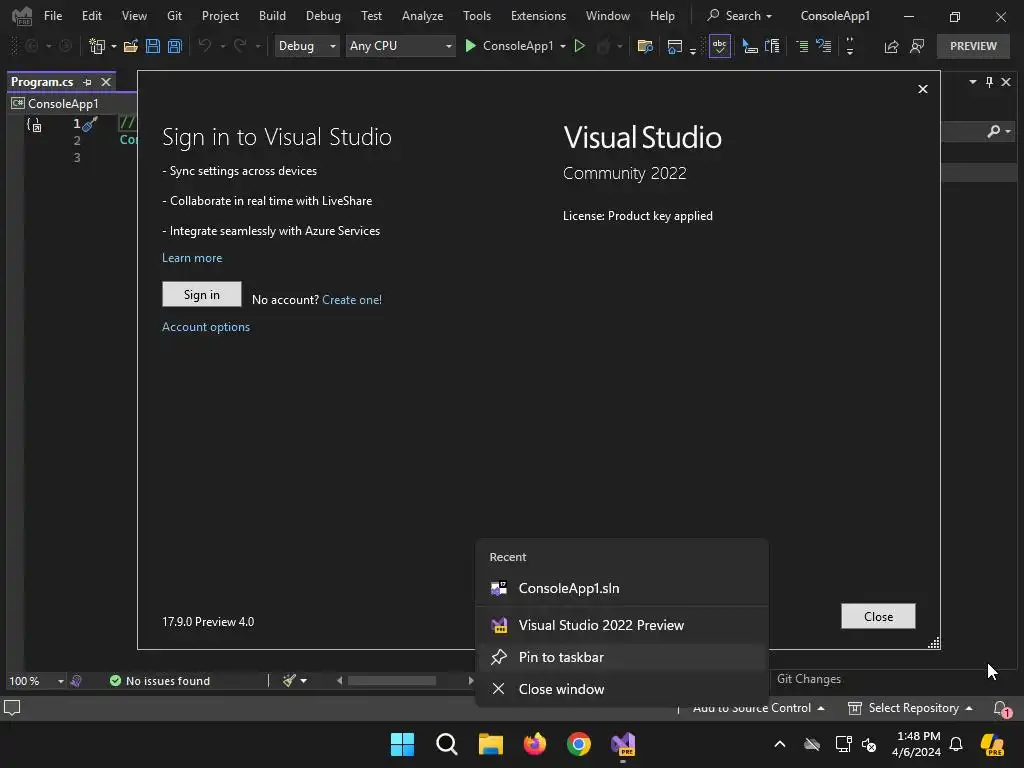Choose Pin to taskbar in jump list

click(x=622, y=657)
